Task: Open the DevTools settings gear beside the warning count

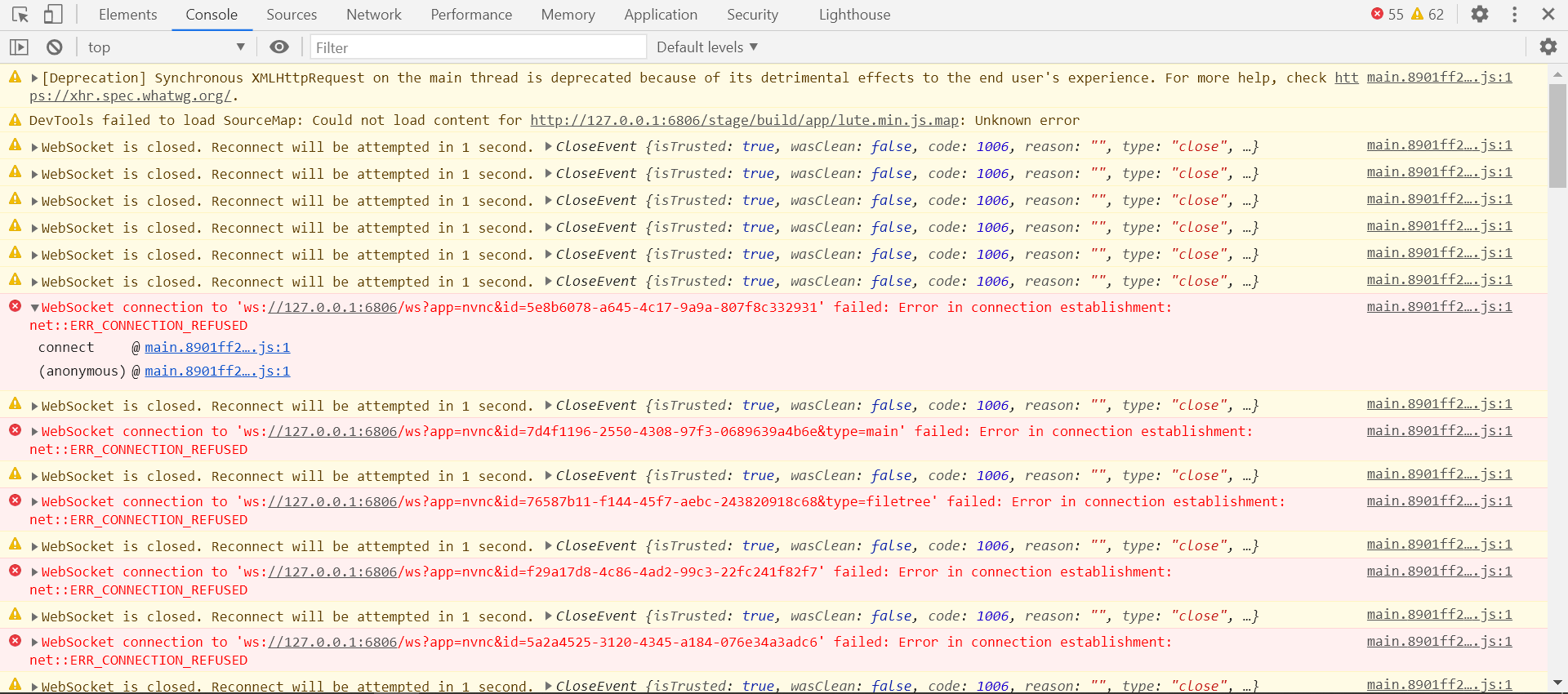Action: click(x=1480, y=14)
